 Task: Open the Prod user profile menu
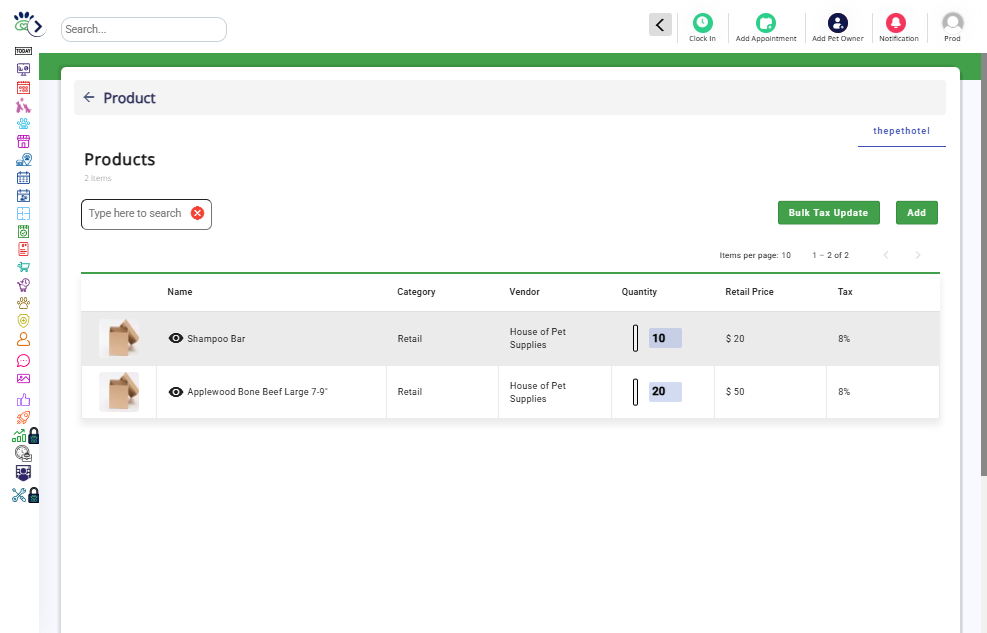(x=952, y=28)
